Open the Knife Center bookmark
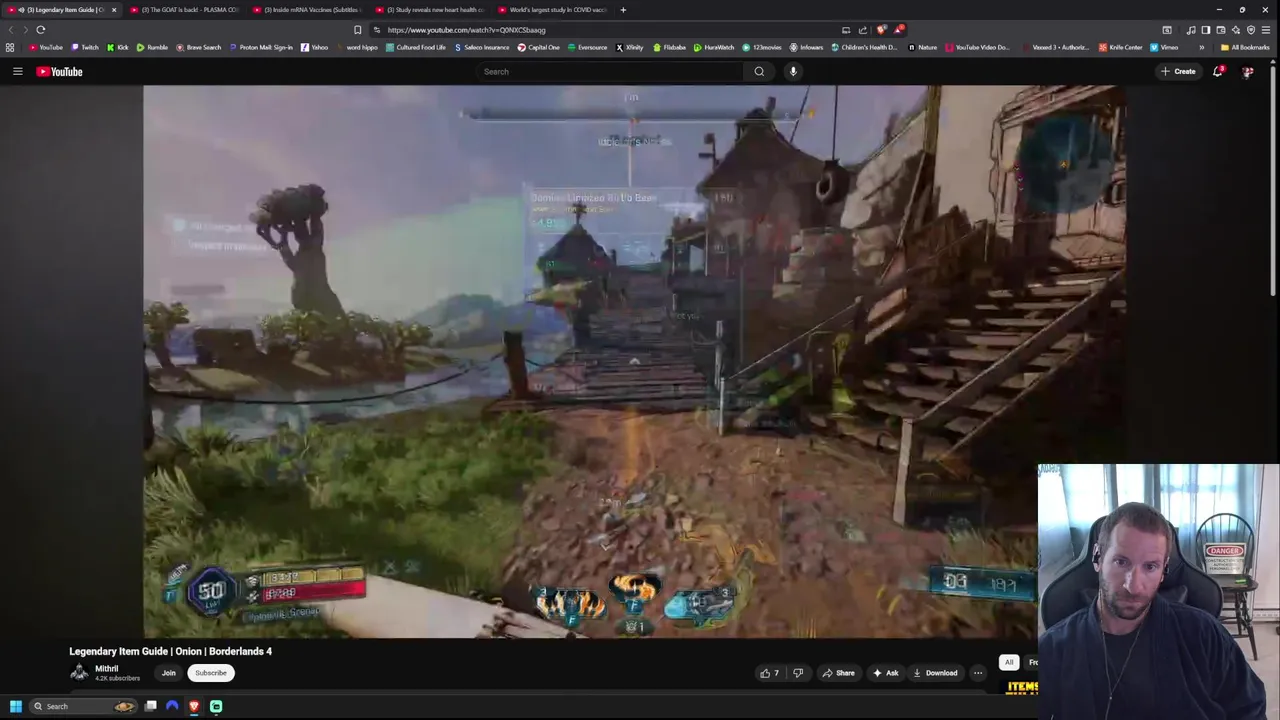Screen dimensions: 1280x720 (x=1120, y=47)
